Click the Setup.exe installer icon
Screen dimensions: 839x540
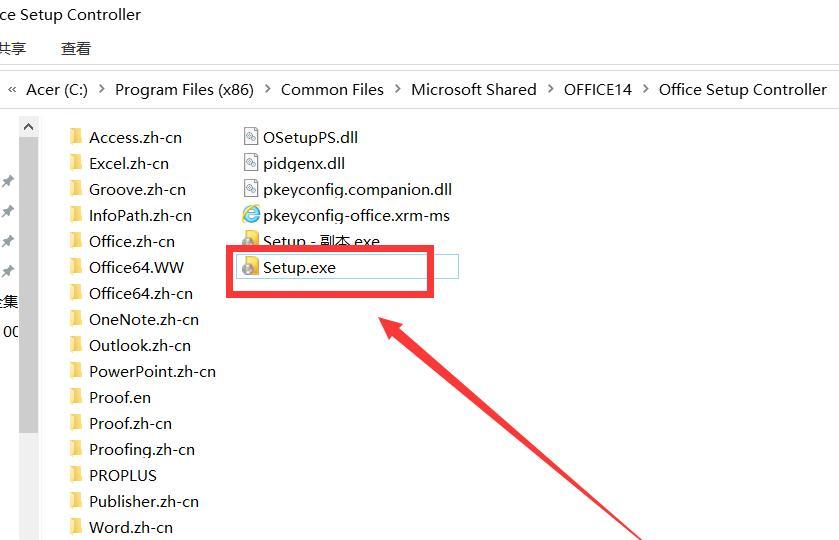point(250,267)
